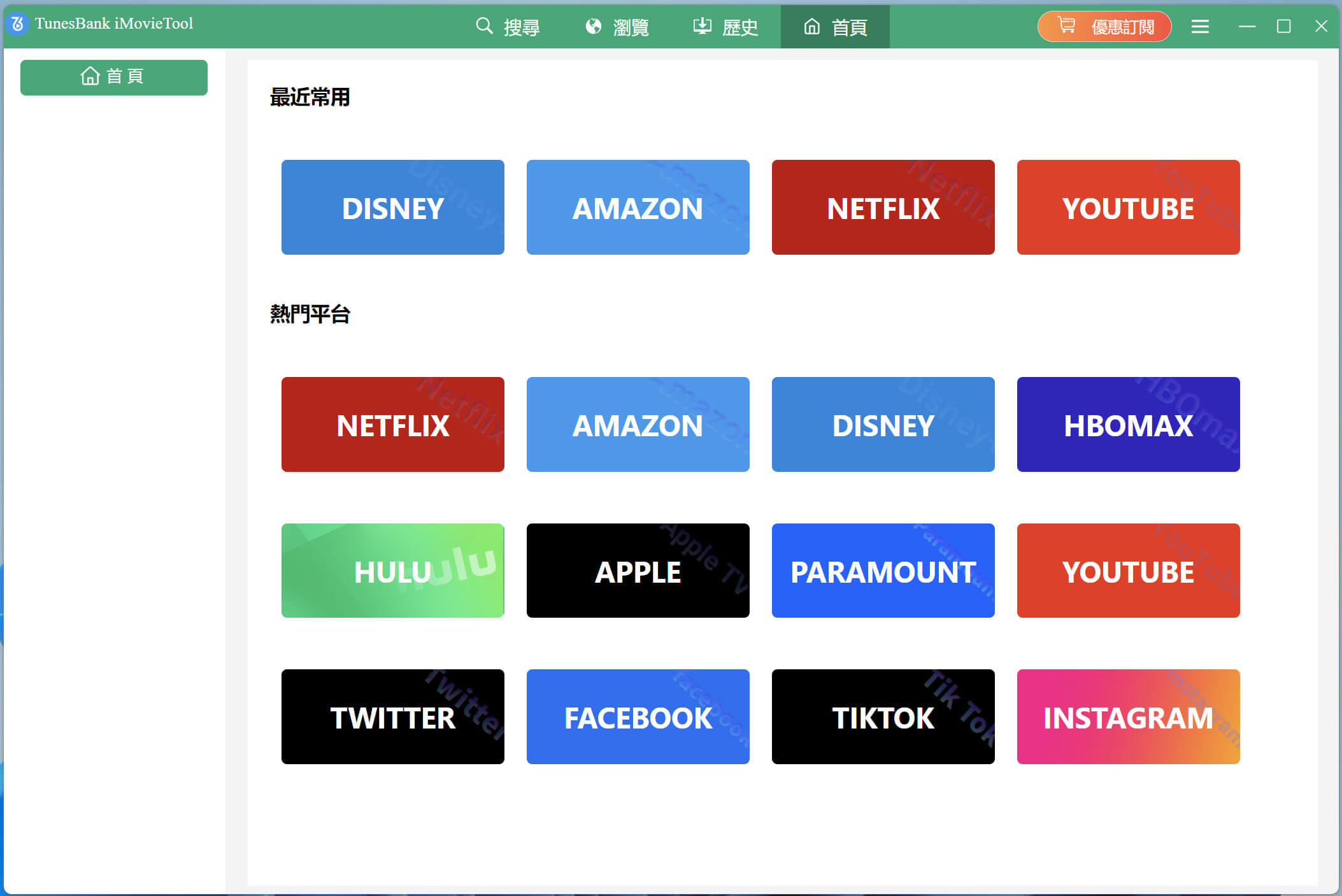Open the APPLE platform tile

tap(638, 571)
